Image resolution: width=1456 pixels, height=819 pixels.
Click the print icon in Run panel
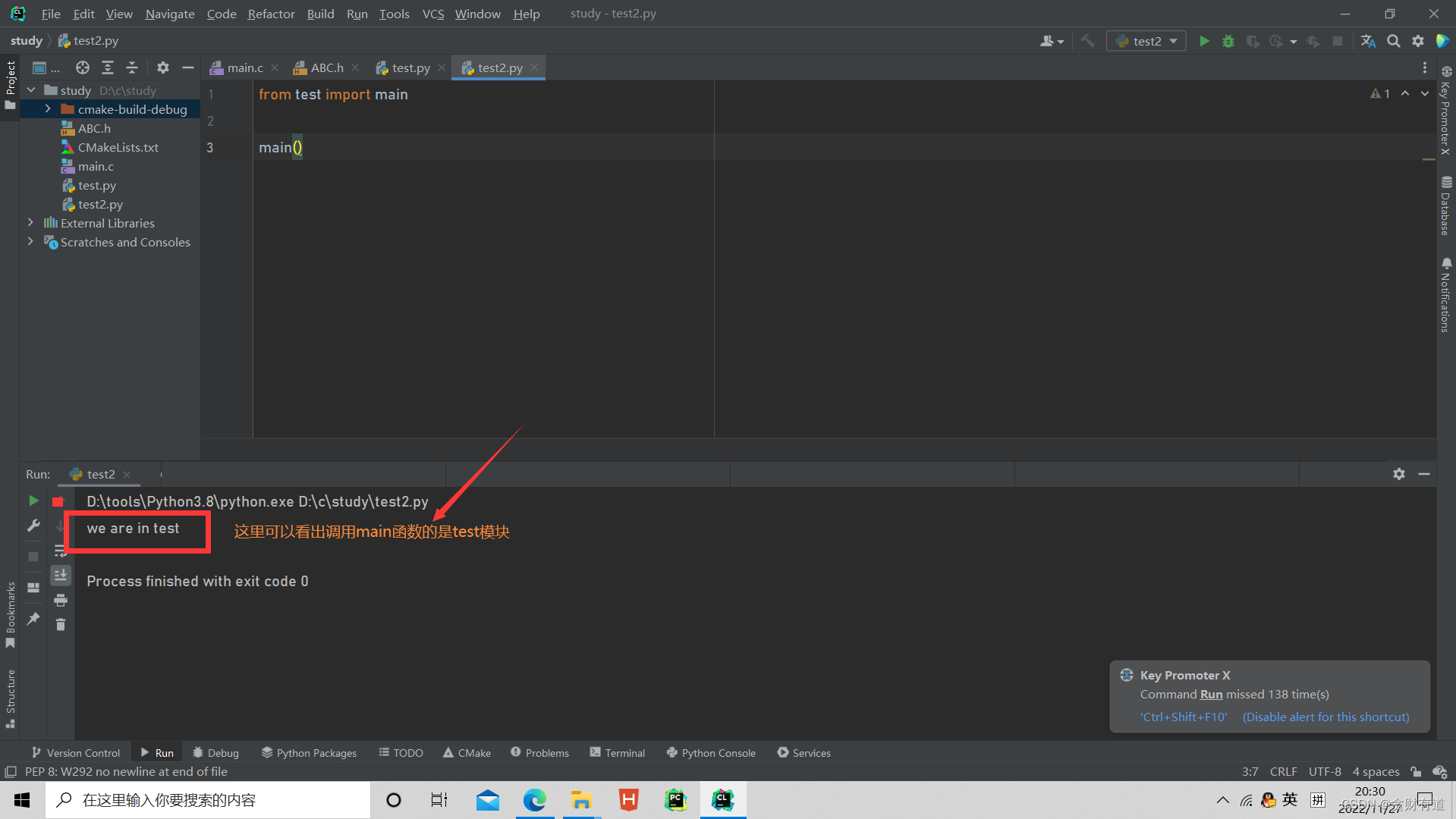61,601
